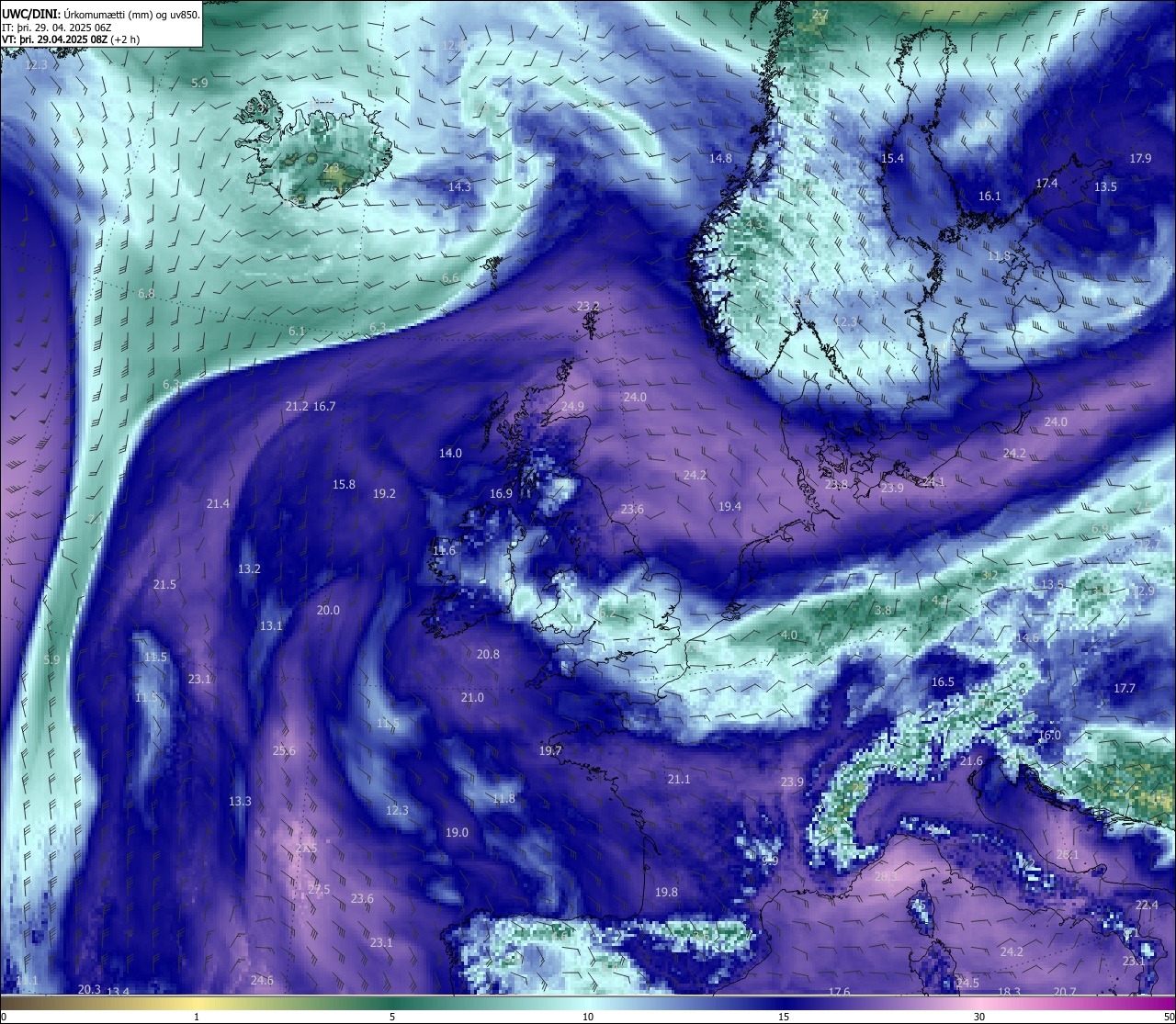Screen dimensions: 1176x1024
Task: Click the '20.8' value south of Ireland
Action: pos(488,654)
